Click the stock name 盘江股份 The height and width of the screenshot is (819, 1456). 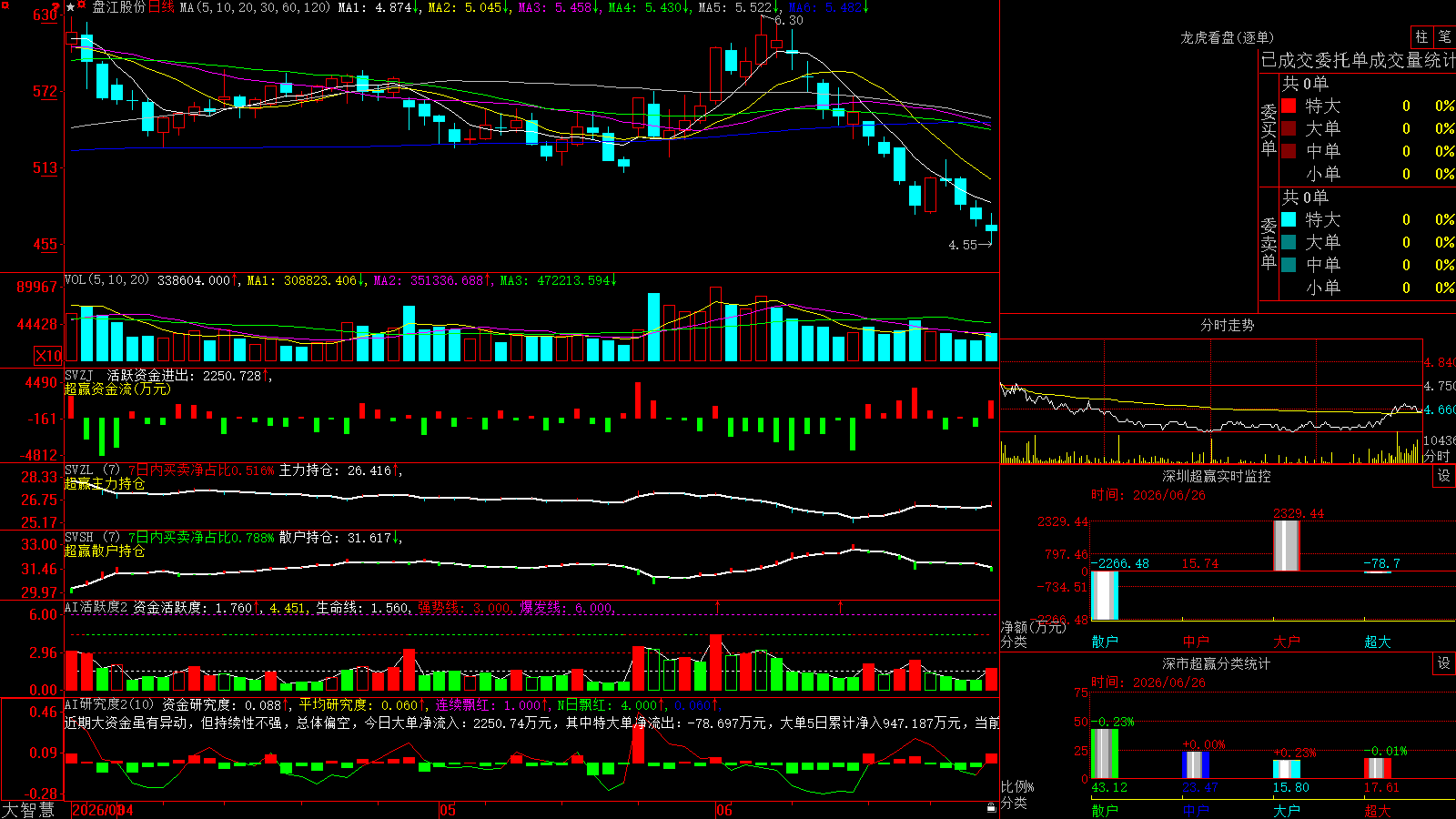[x=118, y=7]
